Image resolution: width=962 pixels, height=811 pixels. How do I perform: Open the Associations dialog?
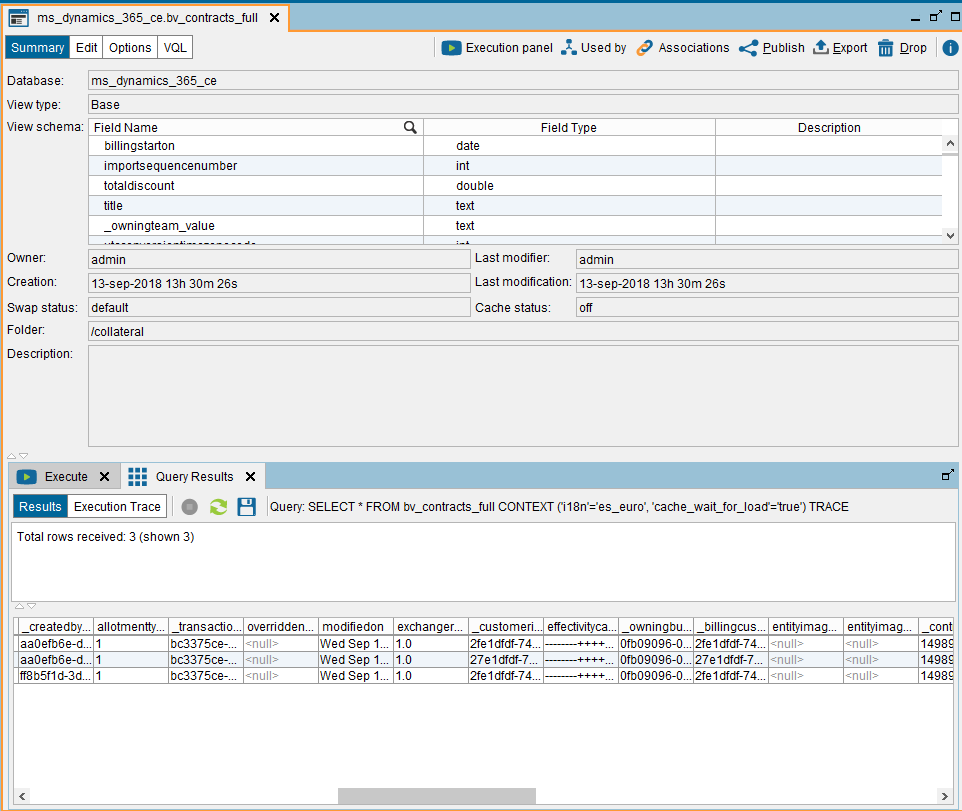(x=683, y=48)
